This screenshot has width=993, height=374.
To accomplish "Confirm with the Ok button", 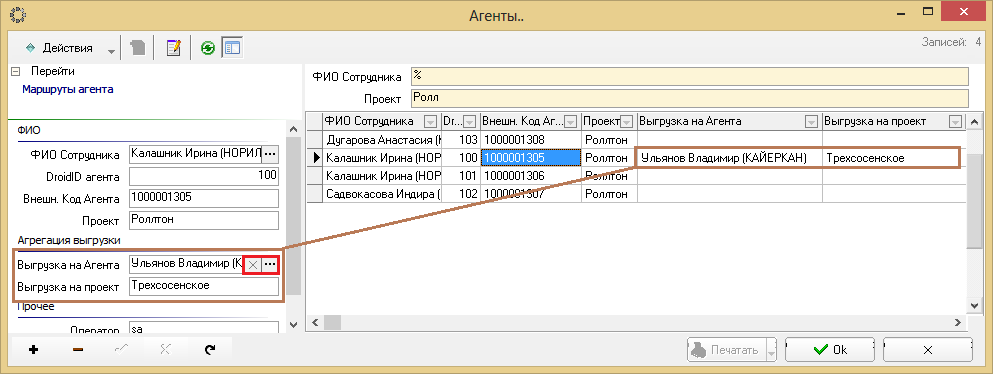I will point(831,349).
